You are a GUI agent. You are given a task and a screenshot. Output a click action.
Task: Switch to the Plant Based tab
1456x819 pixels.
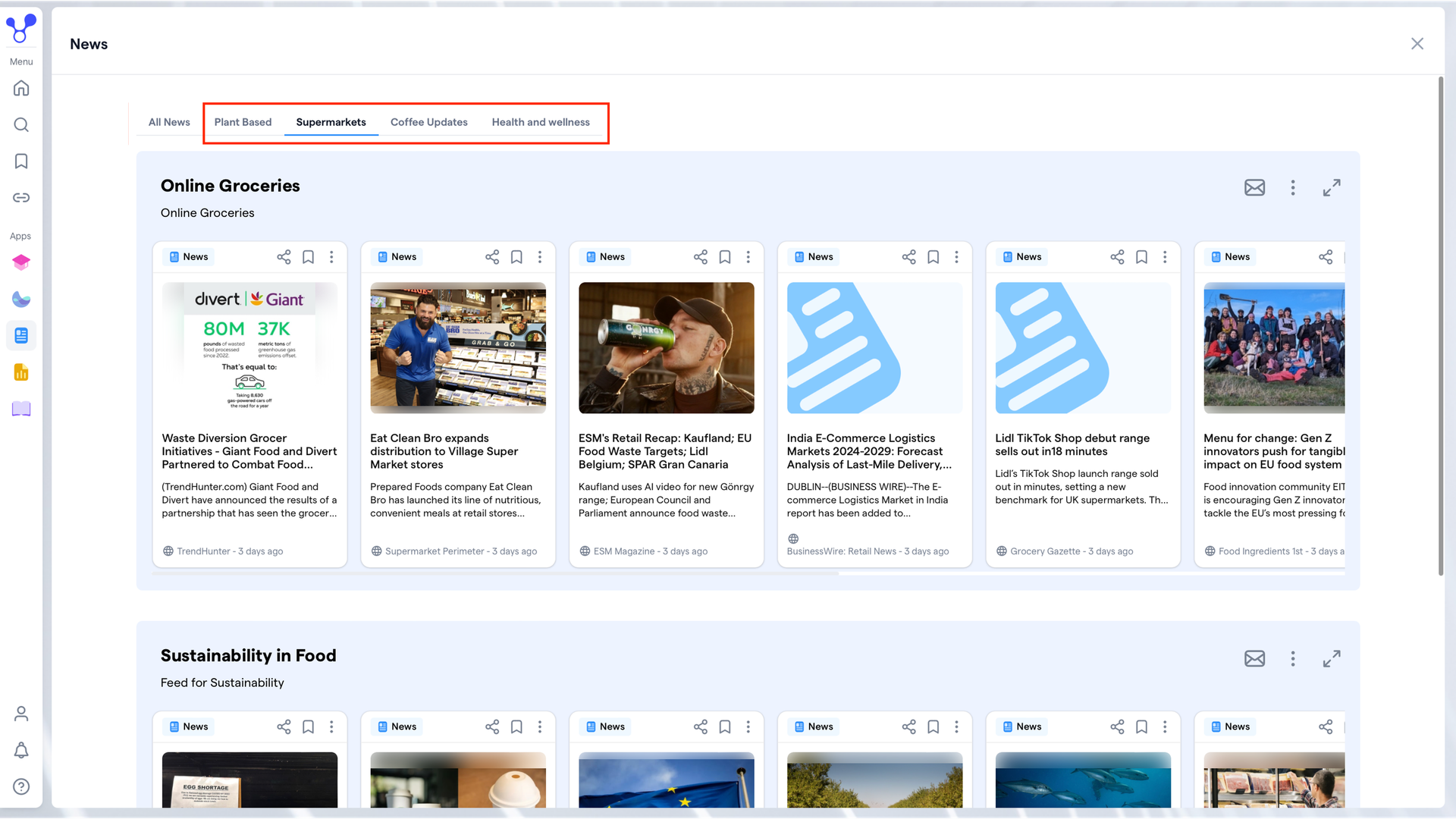(243, 122)
